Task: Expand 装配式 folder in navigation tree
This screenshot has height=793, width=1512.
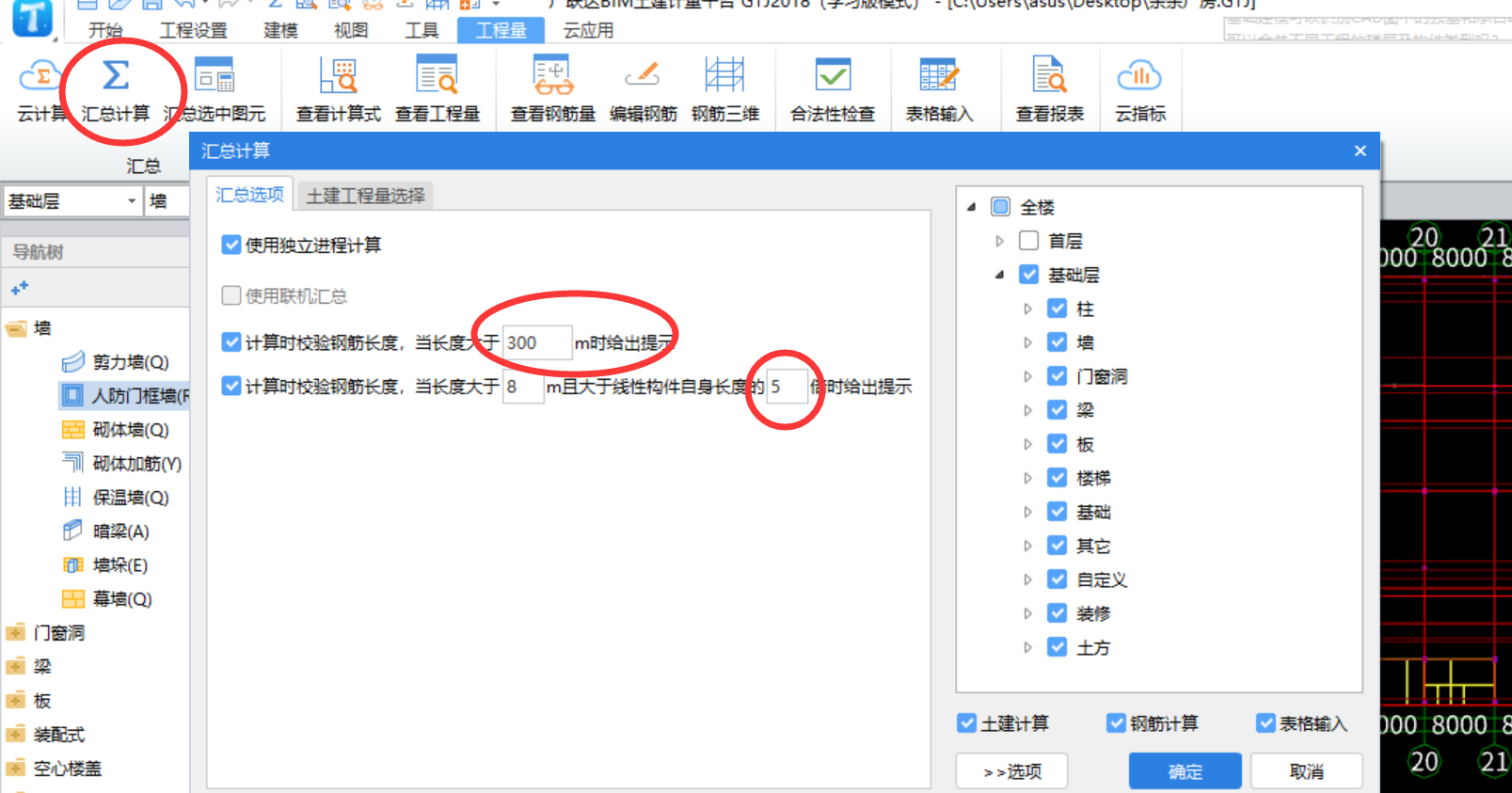Action: [15, 735]
